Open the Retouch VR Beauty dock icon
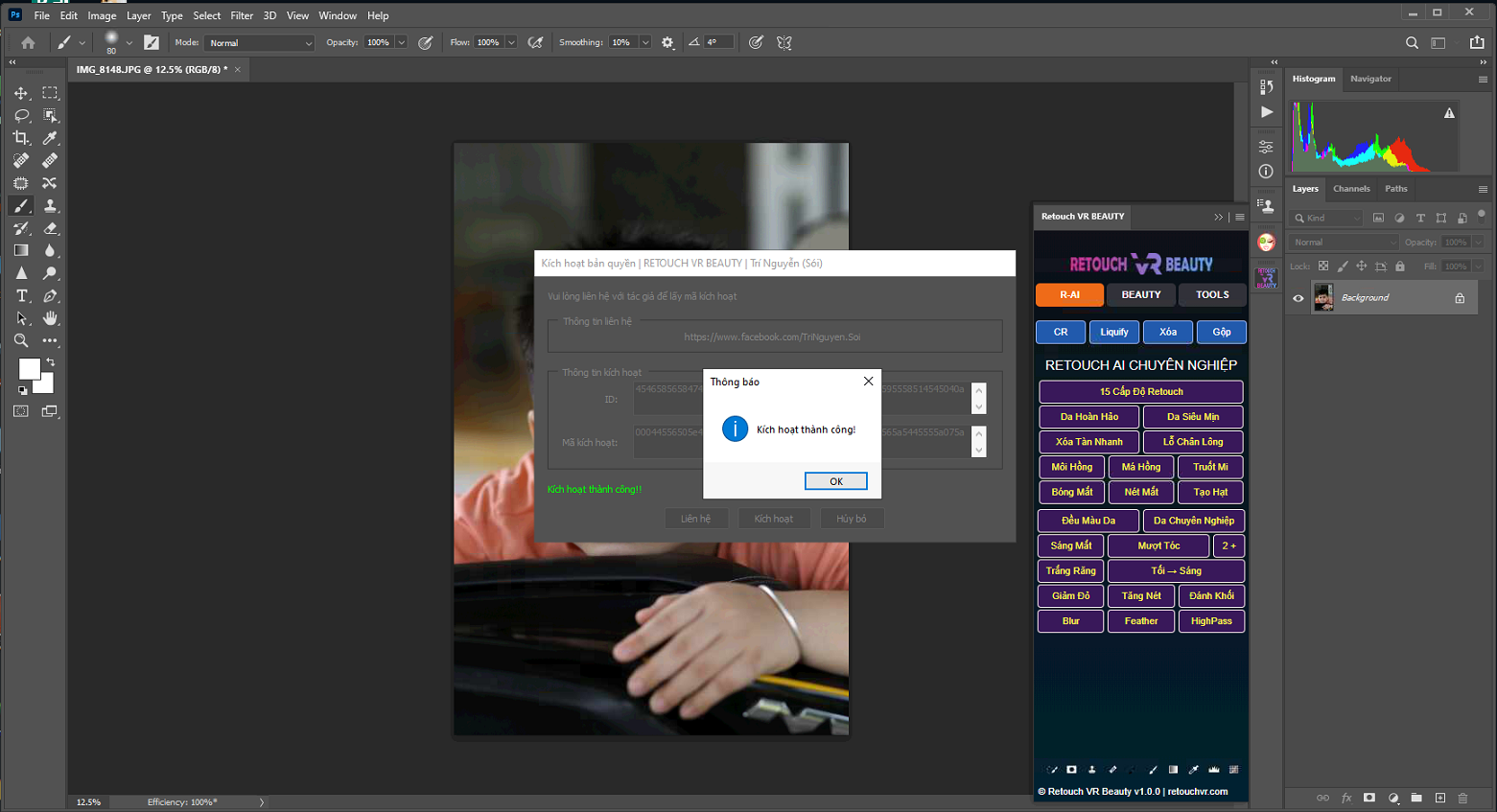 [x=1266, y=278]
